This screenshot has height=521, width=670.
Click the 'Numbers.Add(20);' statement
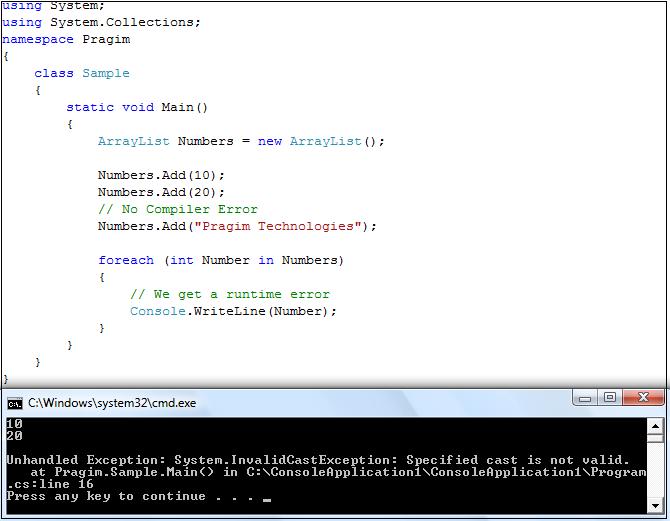coord(161,192)
